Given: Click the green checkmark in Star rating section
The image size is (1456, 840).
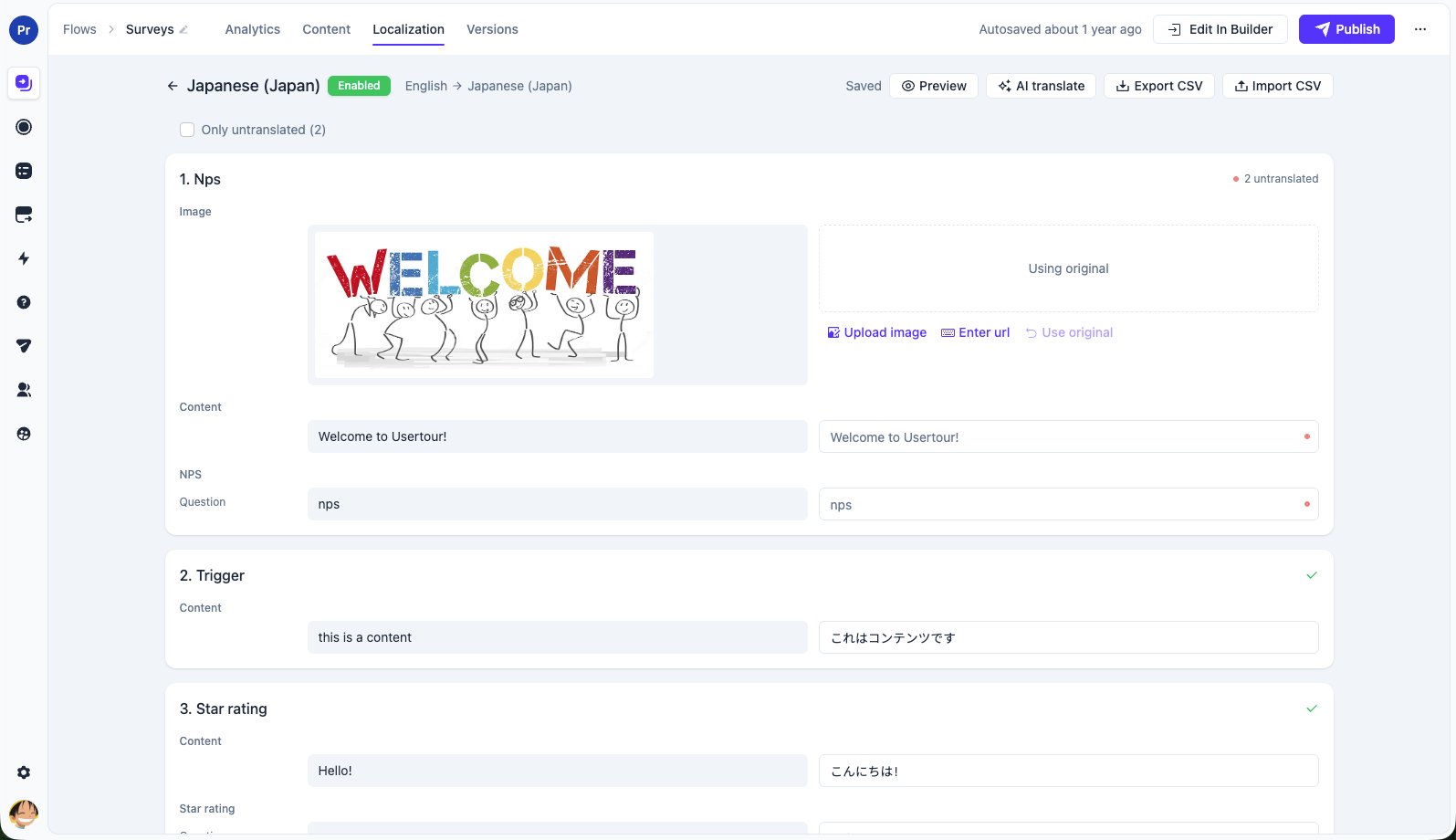Looking at the screenshot, I should (1312, 709).
